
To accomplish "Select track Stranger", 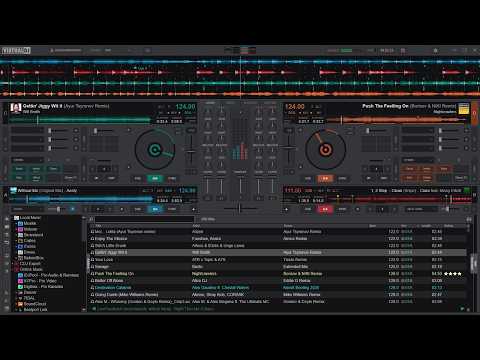I will pyautogui.click(x=278, y=266).
